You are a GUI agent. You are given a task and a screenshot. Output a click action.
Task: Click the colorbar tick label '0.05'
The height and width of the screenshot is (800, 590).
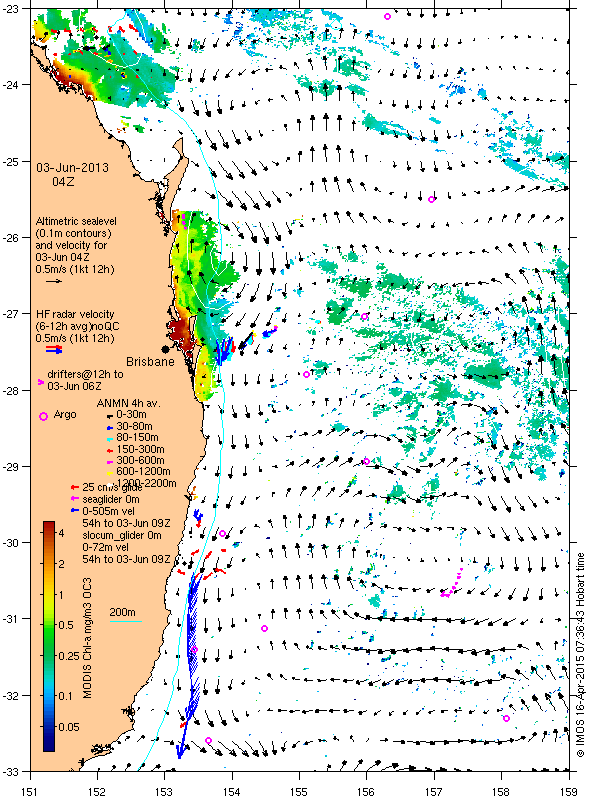(x=69, y=727)
